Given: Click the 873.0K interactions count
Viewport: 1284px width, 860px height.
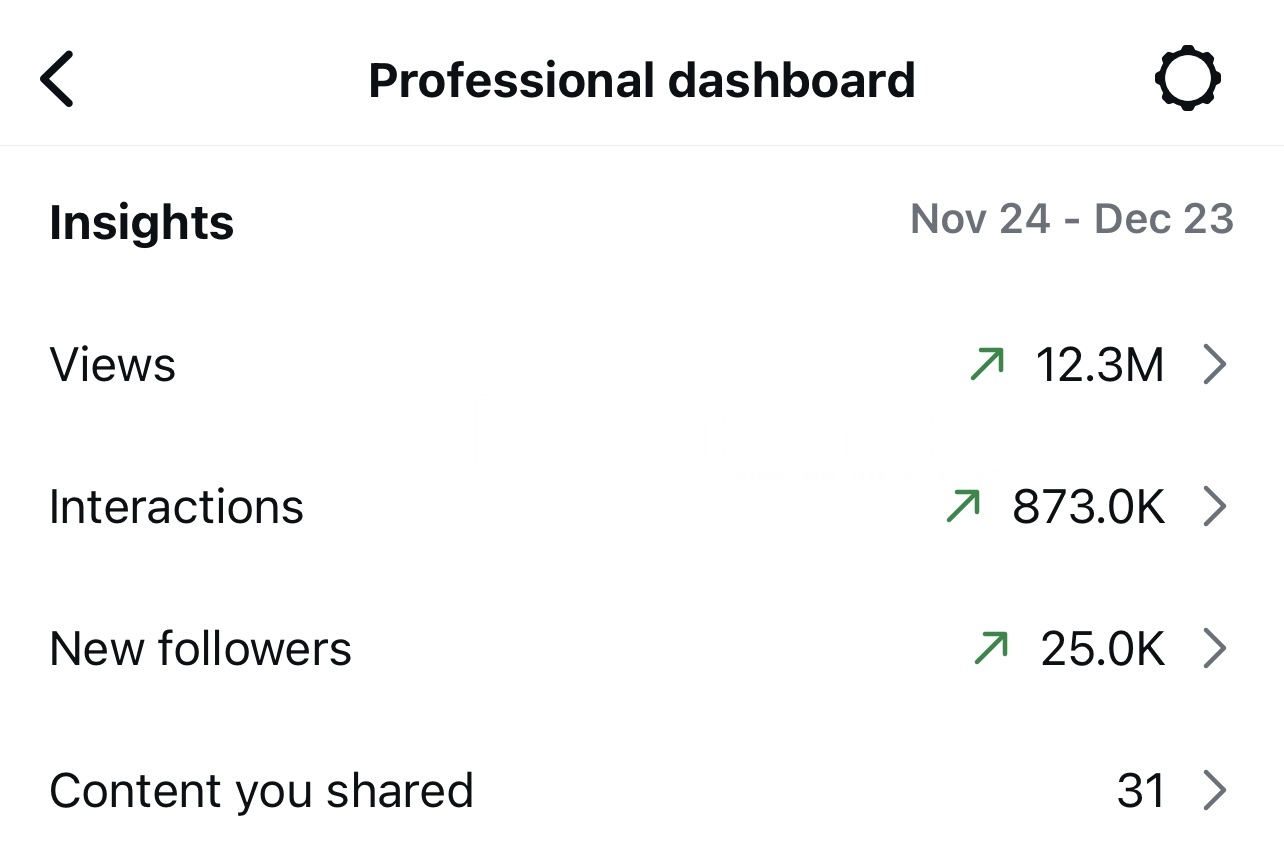Looking at the screenshot, I should [1088, 507].
